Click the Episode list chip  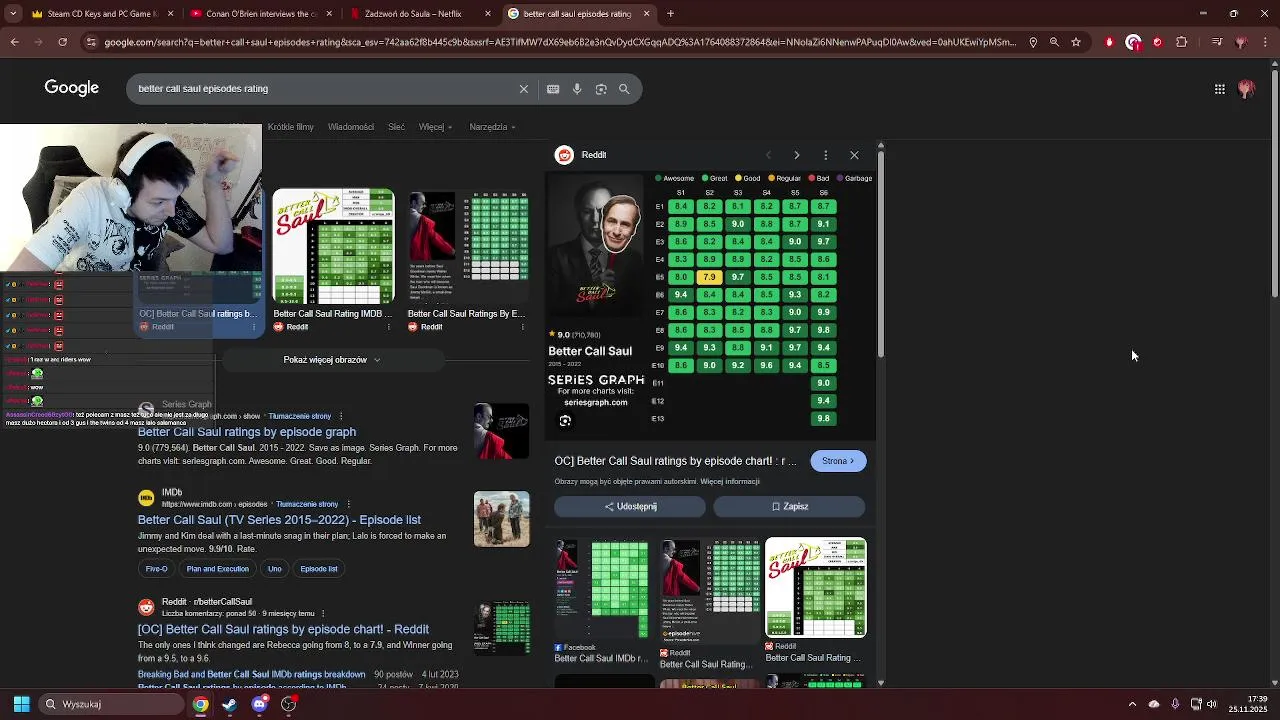pyautogui.click(x=319, y=569)
